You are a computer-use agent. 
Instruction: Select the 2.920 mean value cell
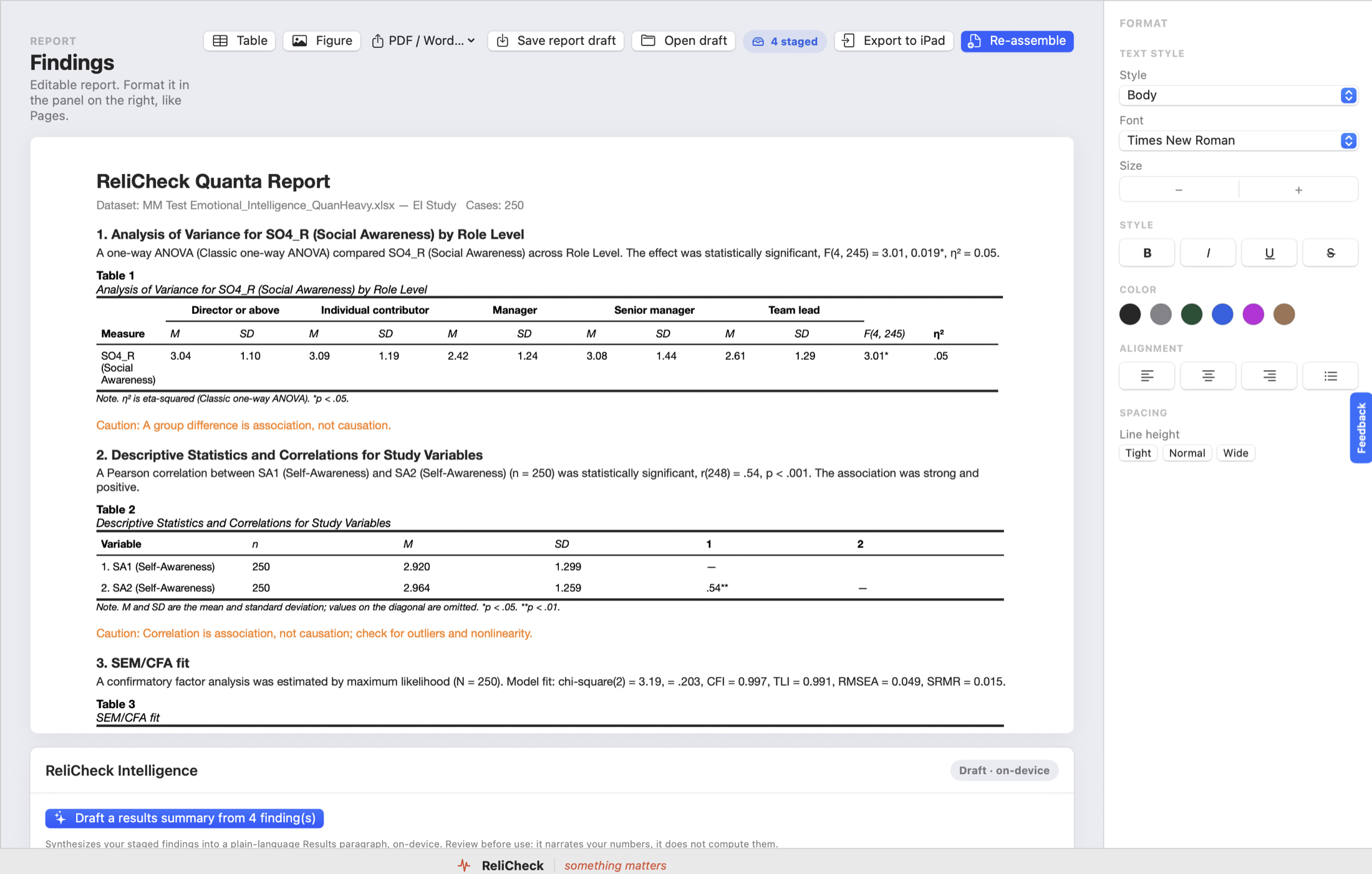417,566
